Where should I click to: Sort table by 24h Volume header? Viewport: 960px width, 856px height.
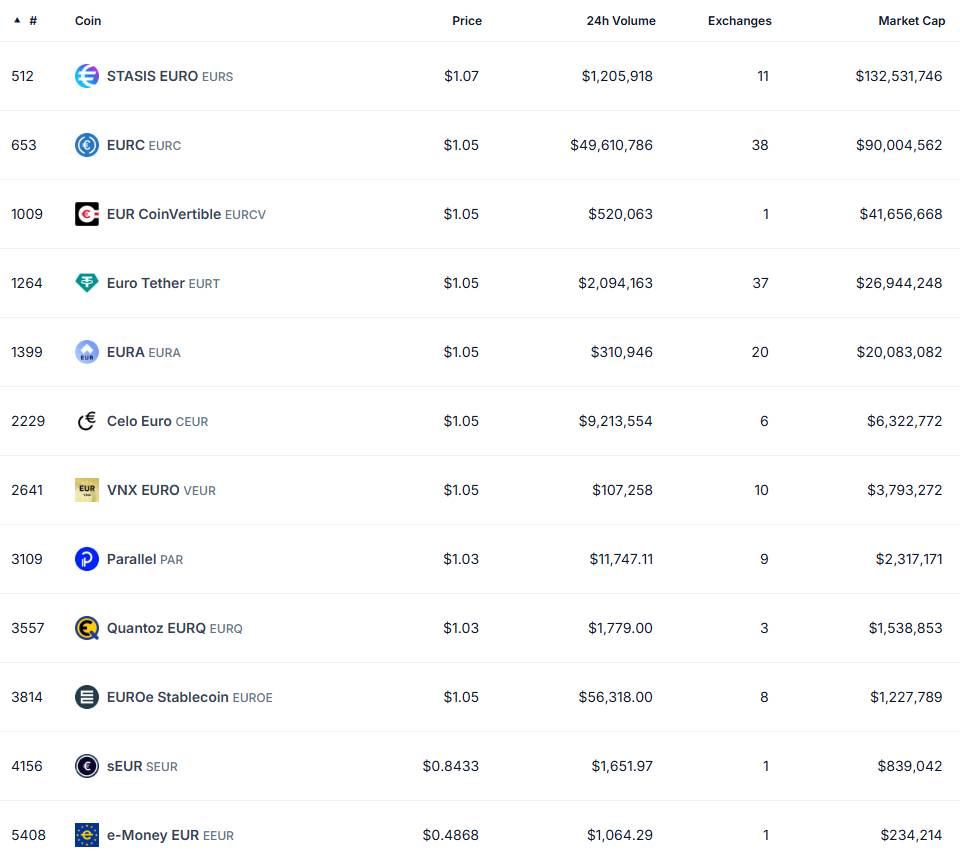pyautogui.click(x=621, y=21)
